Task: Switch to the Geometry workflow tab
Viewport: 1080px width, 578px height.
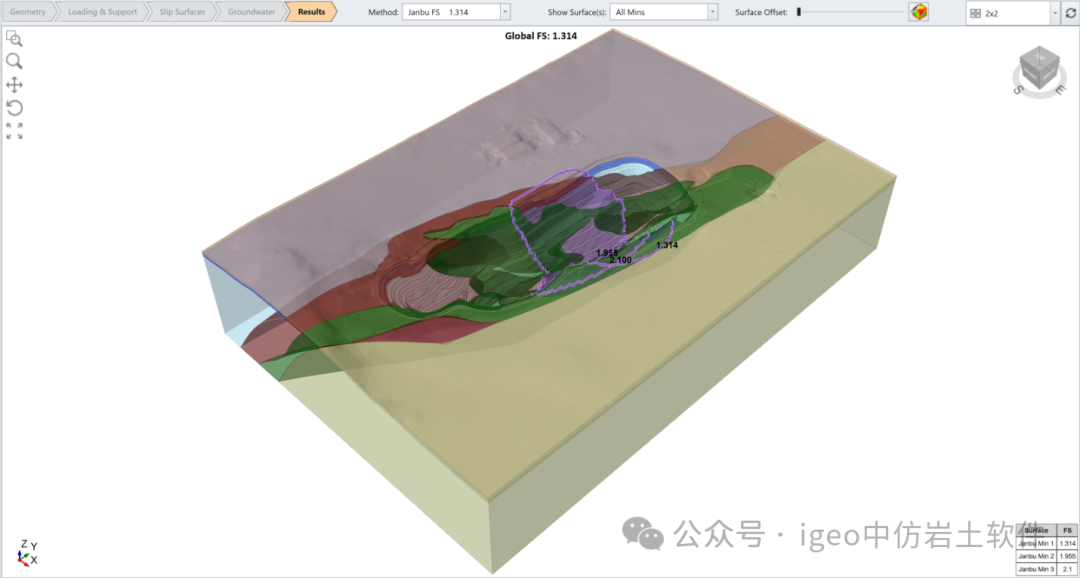Action: 27,12
